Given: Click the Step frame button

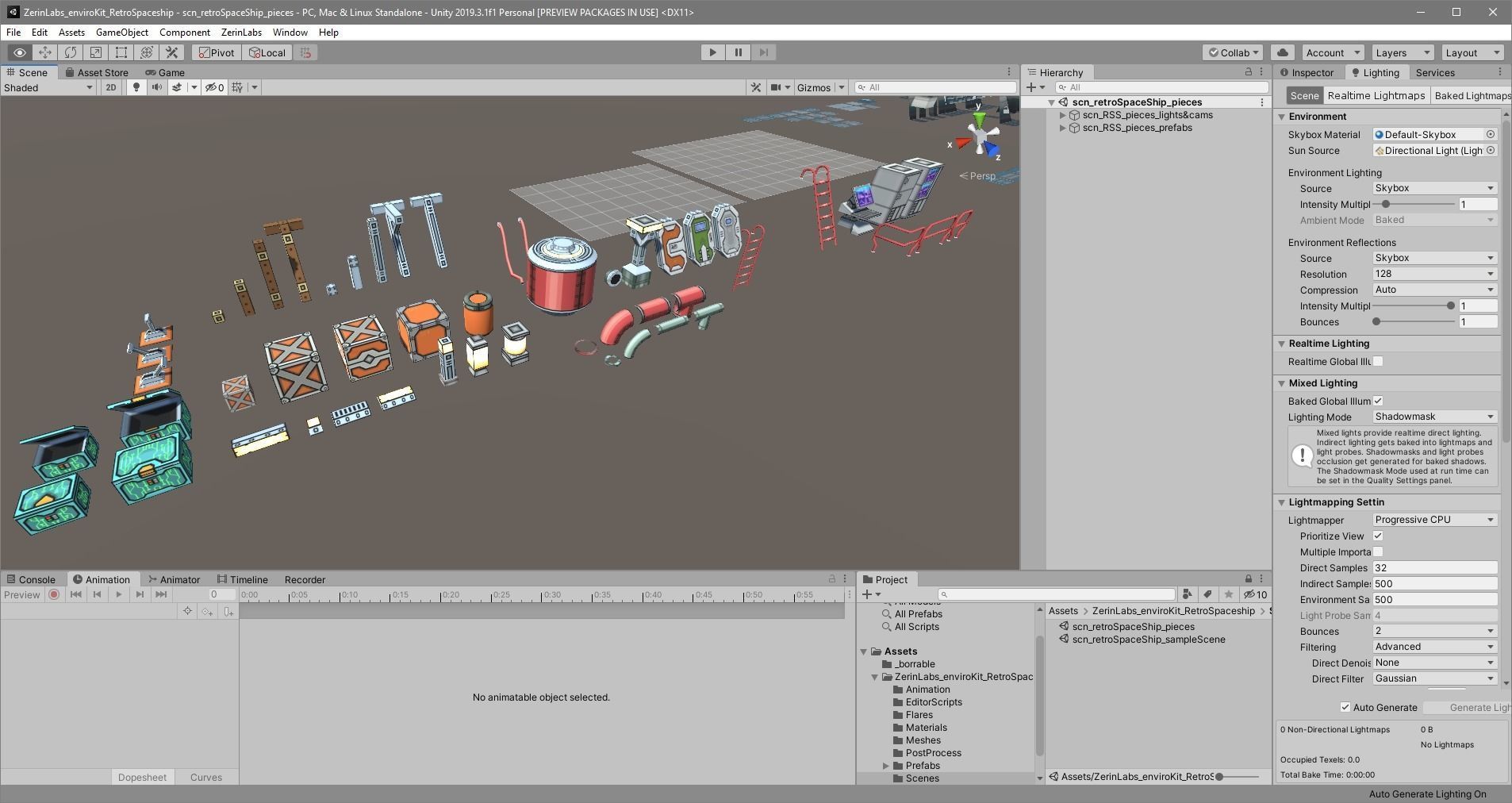Looking at the screenshot, I should point(763,52).
